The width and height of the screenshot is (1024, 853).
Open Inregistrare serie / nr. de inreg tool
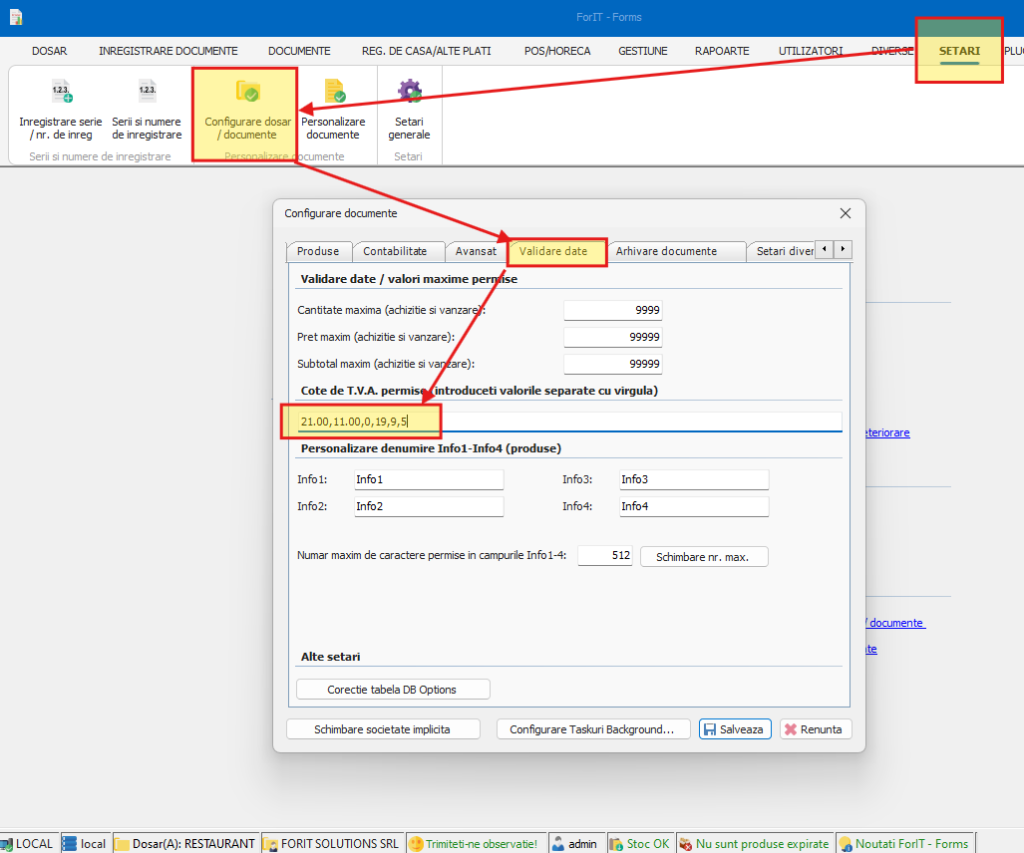61,109
